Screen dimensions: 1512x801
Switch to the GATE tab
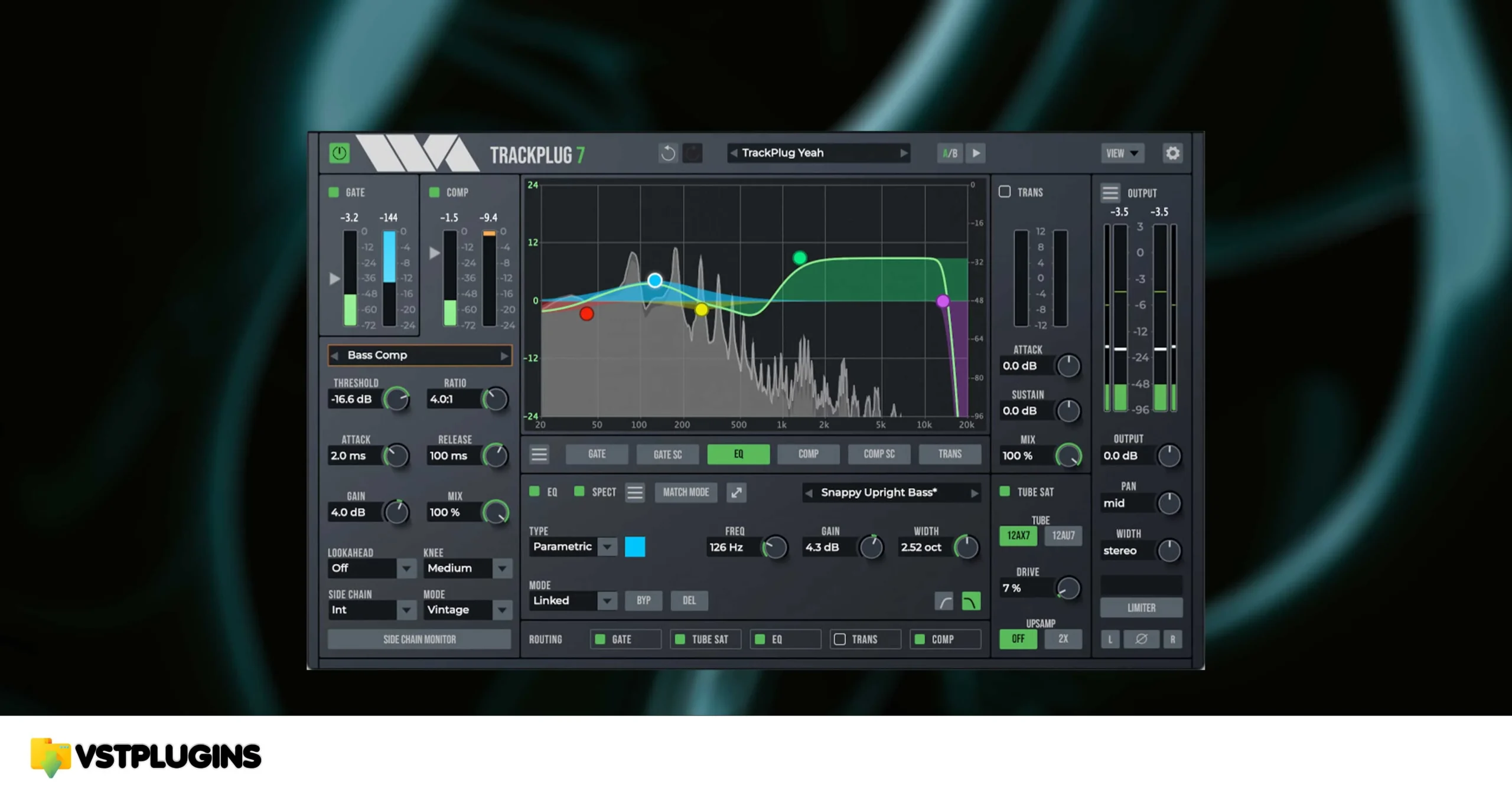pos(597,454)
